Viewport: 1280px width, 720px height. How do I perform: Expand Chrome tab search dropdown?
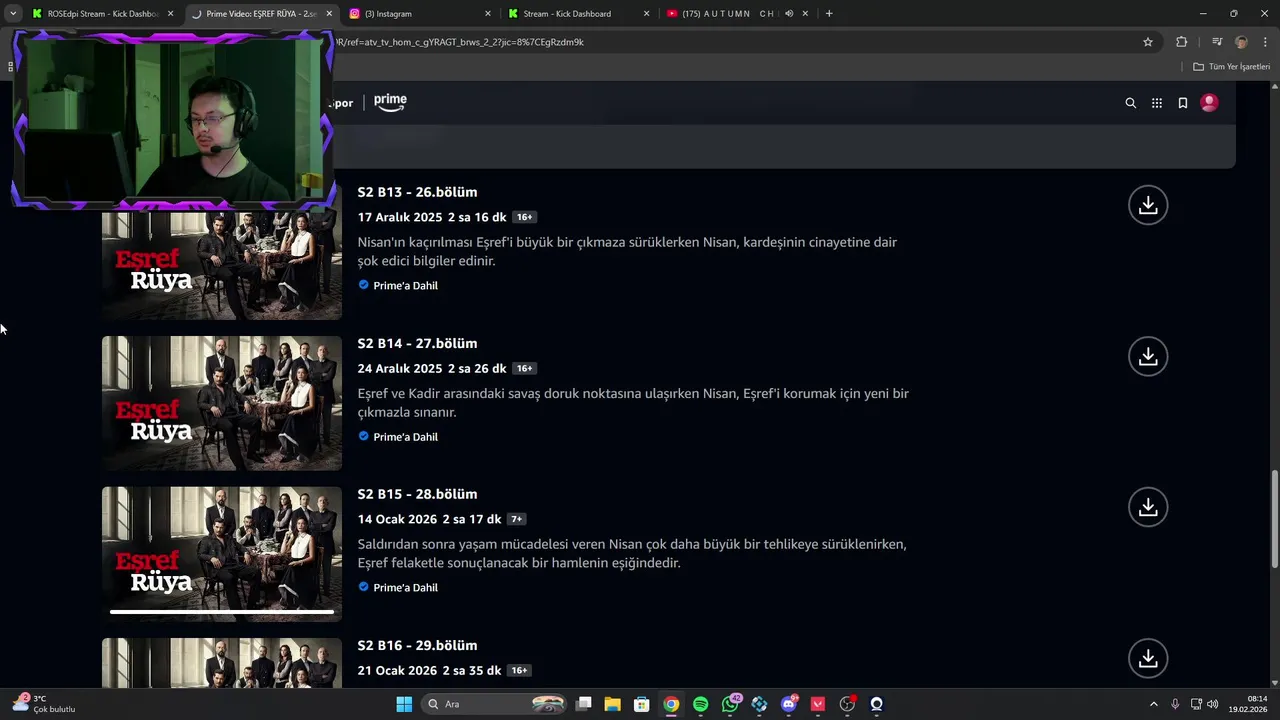pyautogui.click(x=13, y=14)
